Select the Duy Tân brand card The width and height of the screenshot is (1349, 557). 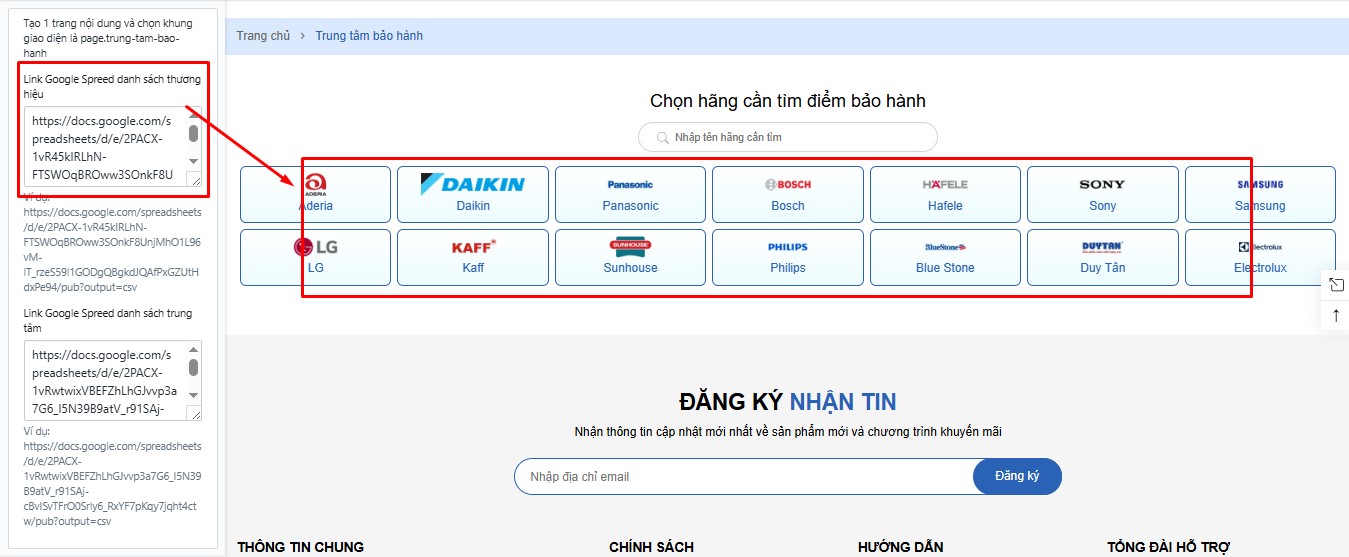1103,257
